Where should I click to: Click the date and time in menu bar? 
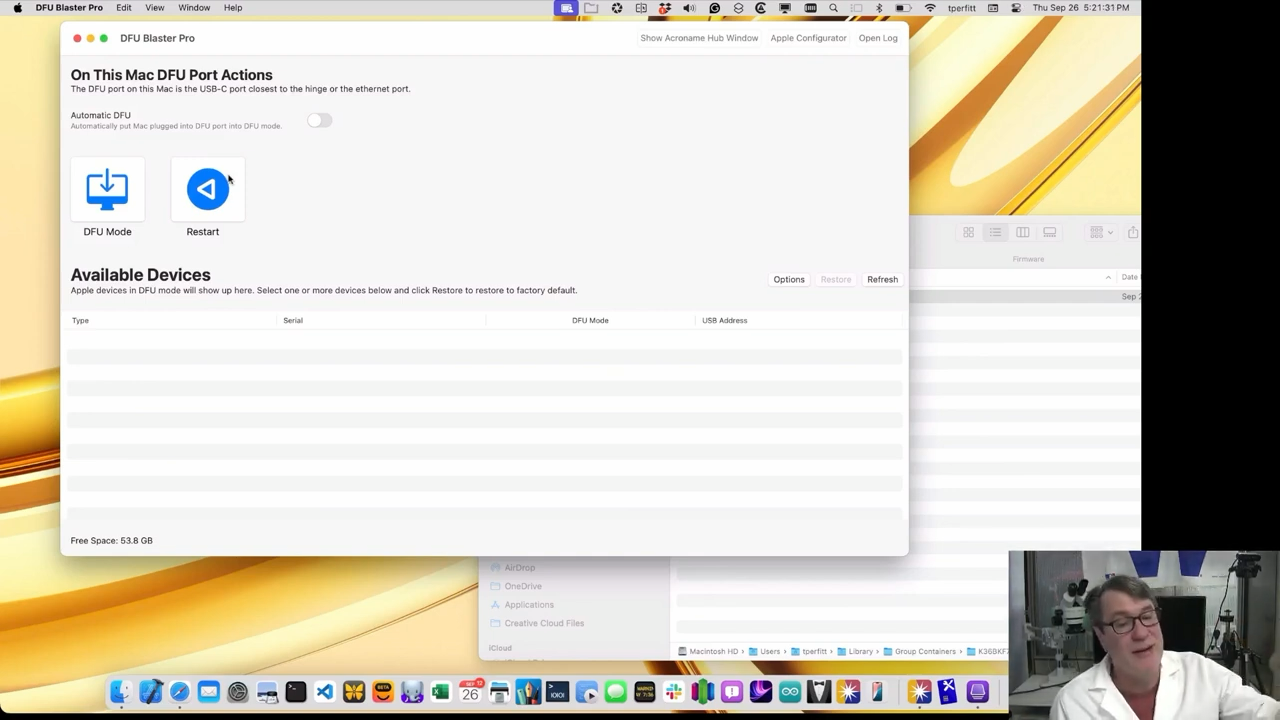tap(1081, 8)
